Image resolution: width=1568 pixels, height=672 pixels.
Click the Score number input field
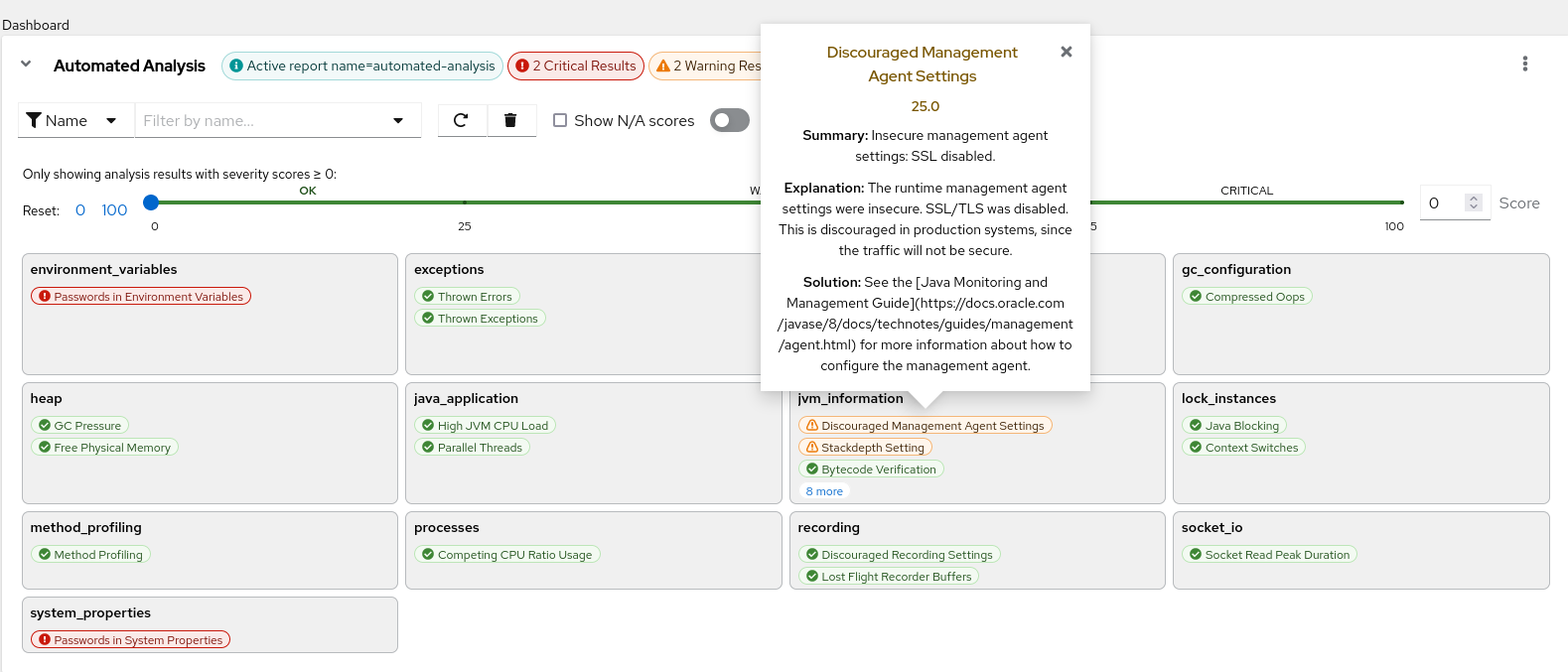(1445, 202)
